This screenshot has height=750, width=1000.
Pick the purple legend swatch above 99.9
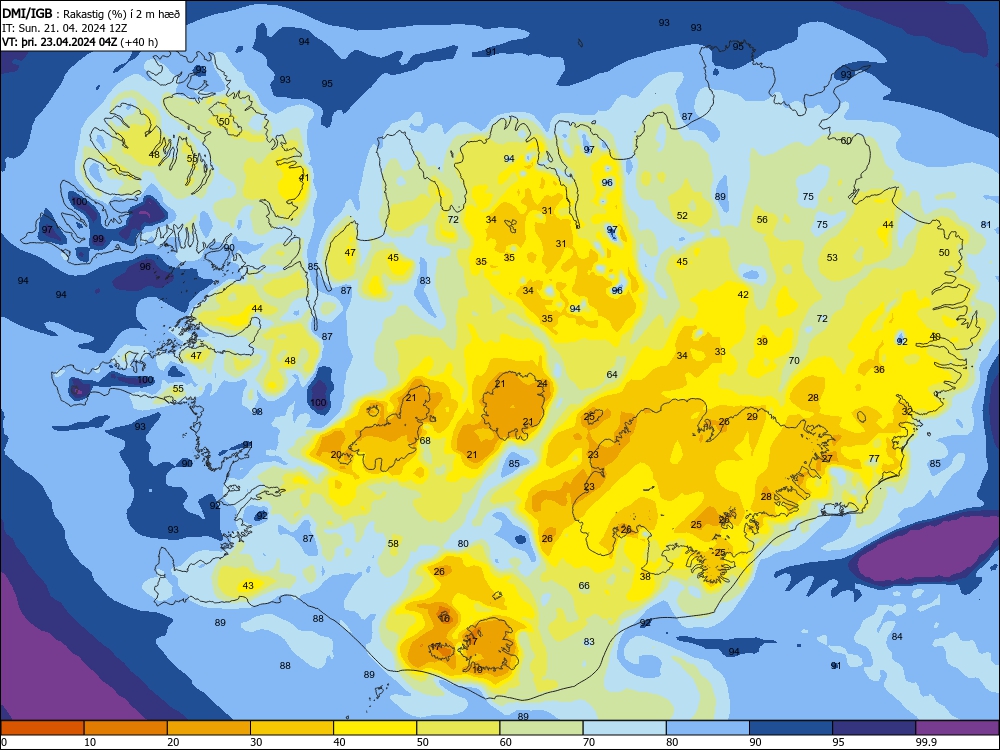point(957,728)
